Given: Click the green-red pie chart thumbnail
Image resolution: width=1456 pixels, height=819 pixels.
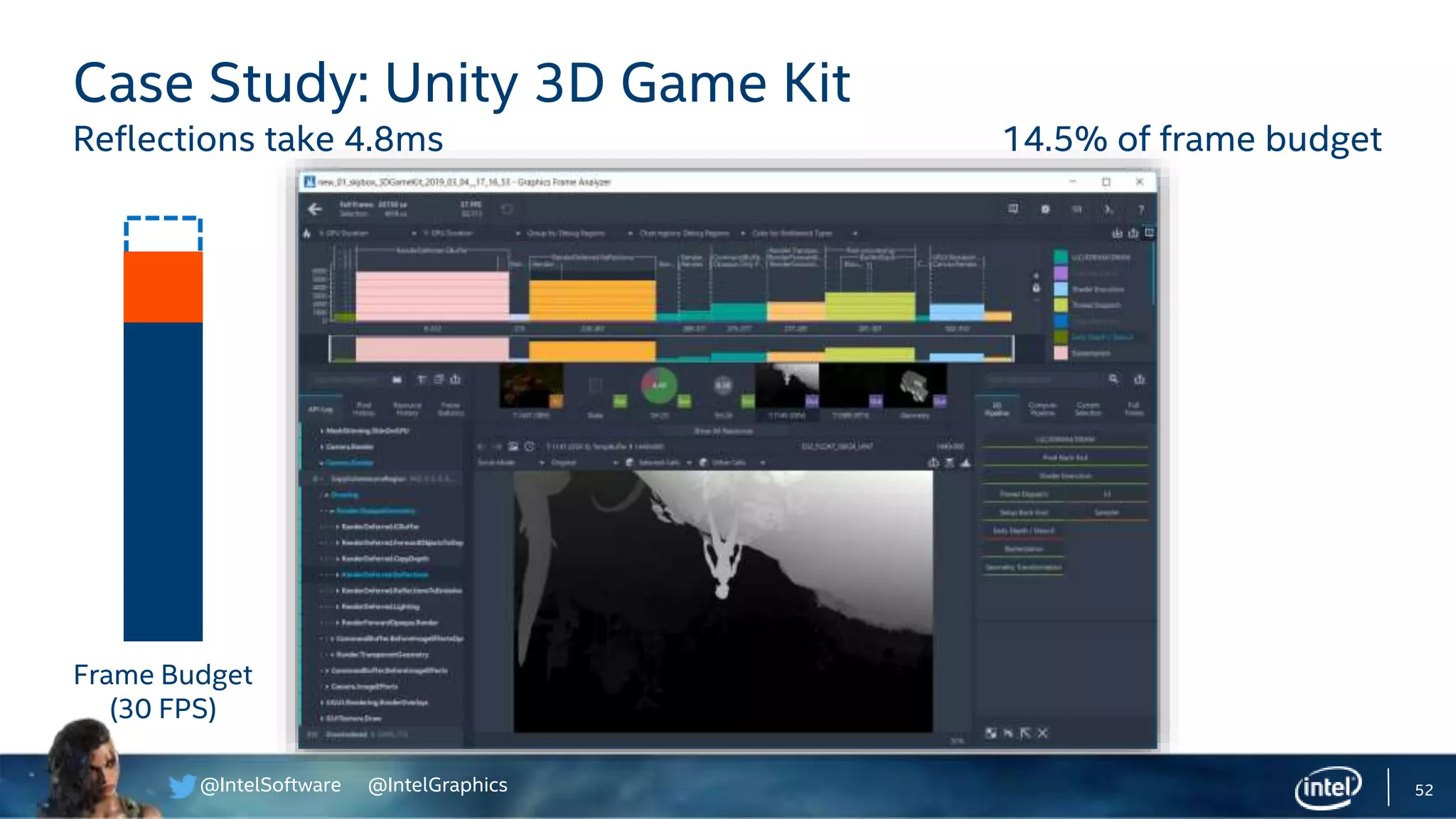Looking at the screenshot, I should [x=659, y=385].
